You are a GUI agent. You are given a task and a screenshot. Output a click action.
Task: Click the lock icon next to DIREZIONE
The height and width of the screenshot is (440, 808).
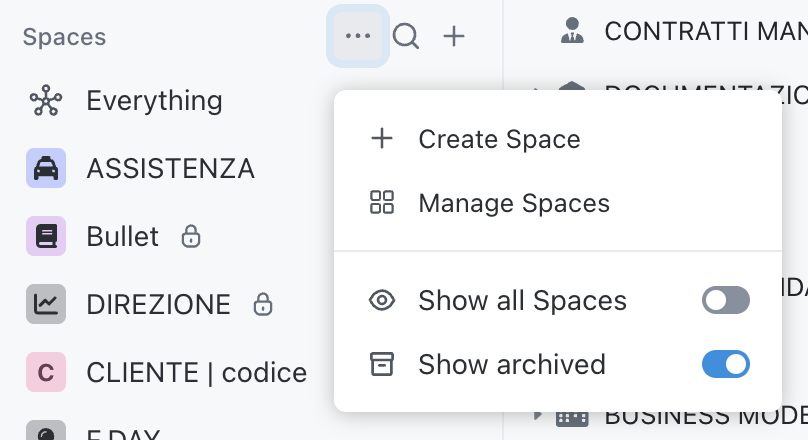tap(263, 304)
